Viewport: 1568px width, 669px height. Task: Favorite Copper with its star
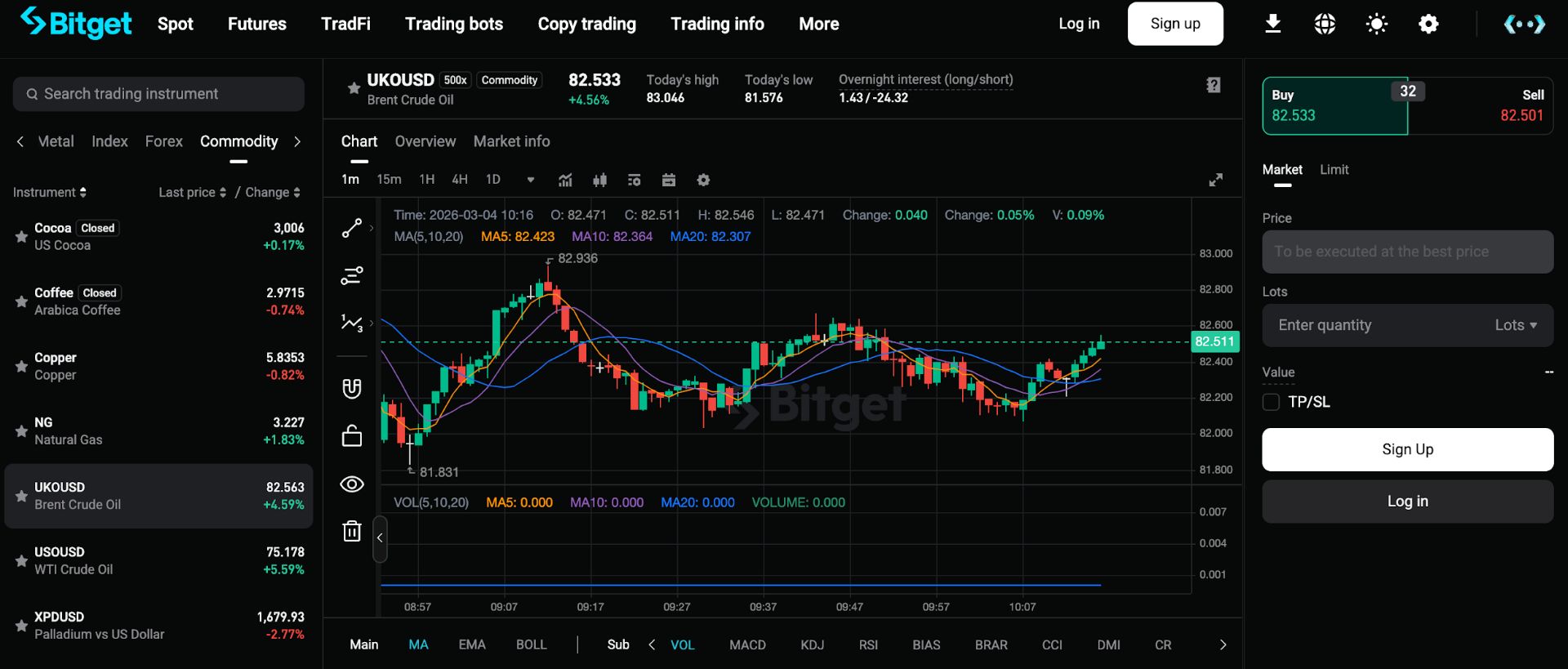pos(21,366)
